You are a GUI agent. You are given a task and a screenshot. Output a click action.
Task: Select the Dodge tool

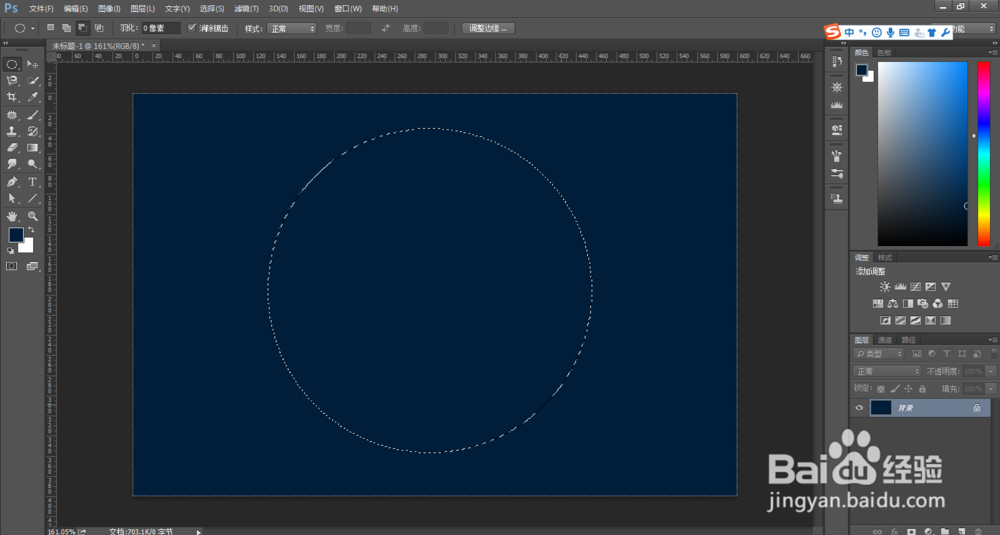click(x=33, y=164)
